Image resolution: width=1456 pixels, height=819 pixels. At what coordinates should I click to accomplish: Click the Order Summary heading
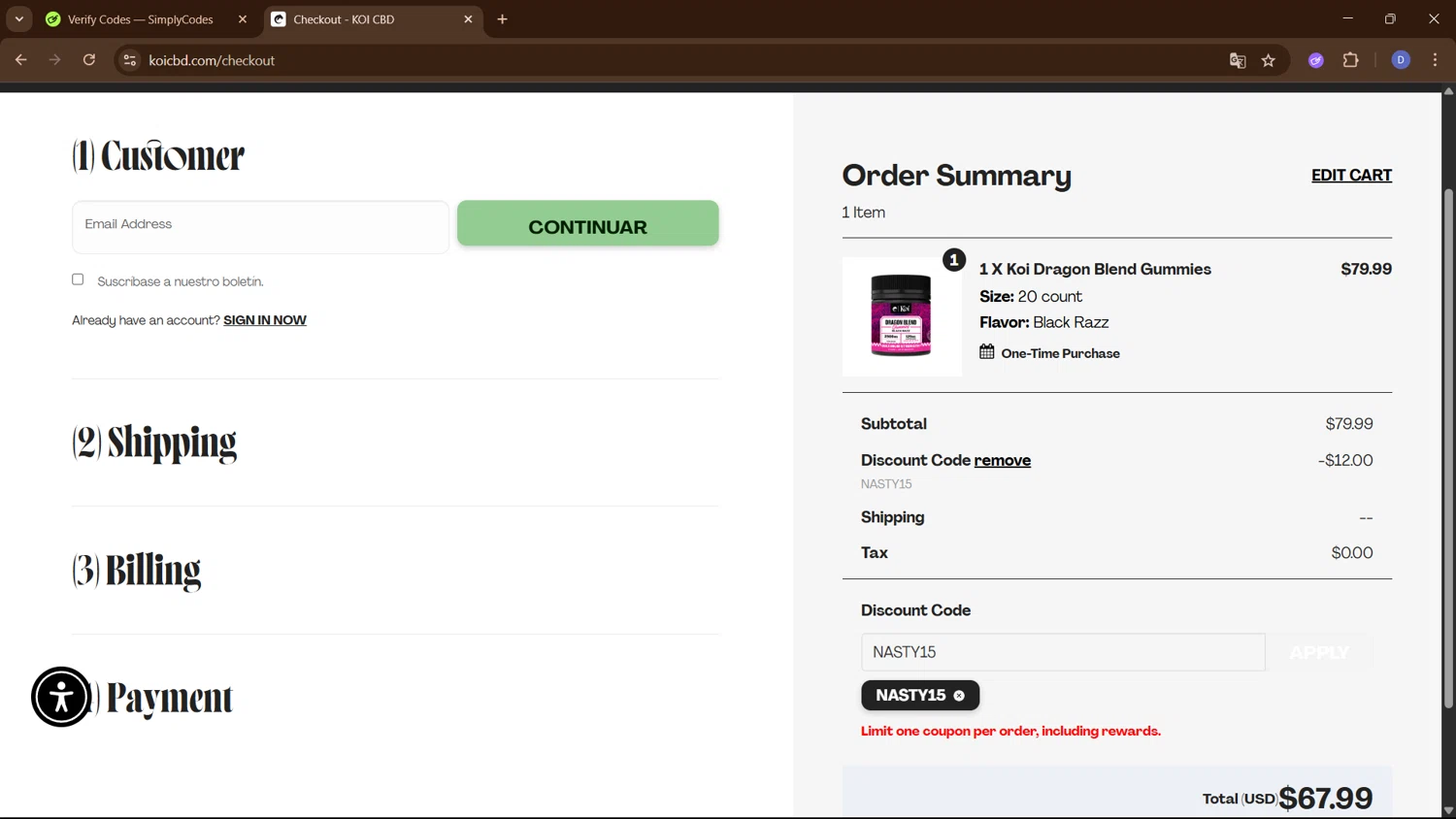pos(957,175)
